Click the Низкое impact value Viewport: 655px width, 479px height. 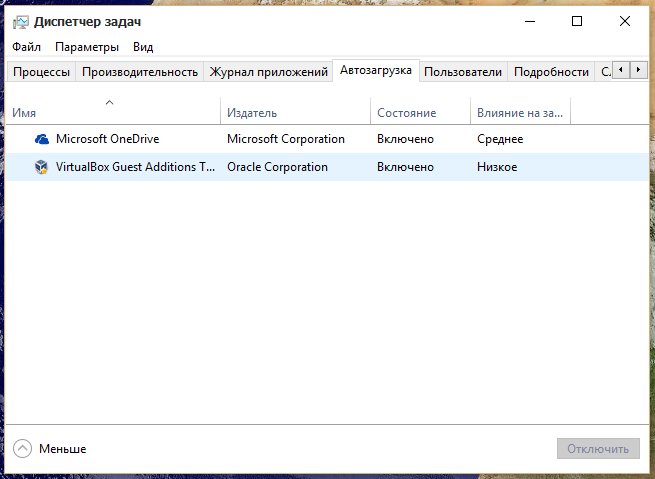497,167
